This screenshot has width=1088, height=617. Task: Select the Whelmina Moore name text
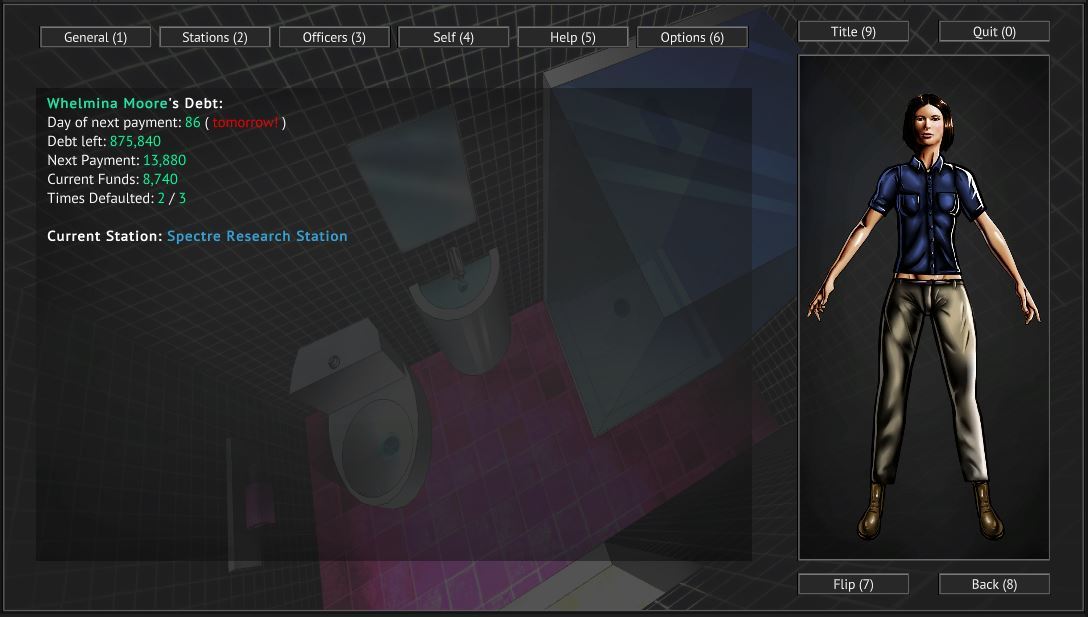point(107,103)
